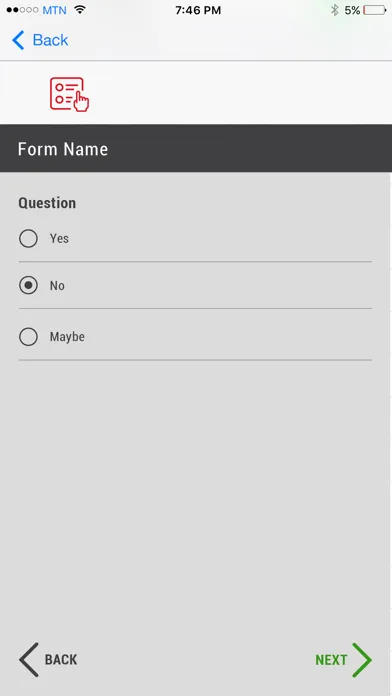Tap the green NEXT label

coord(331,660)
